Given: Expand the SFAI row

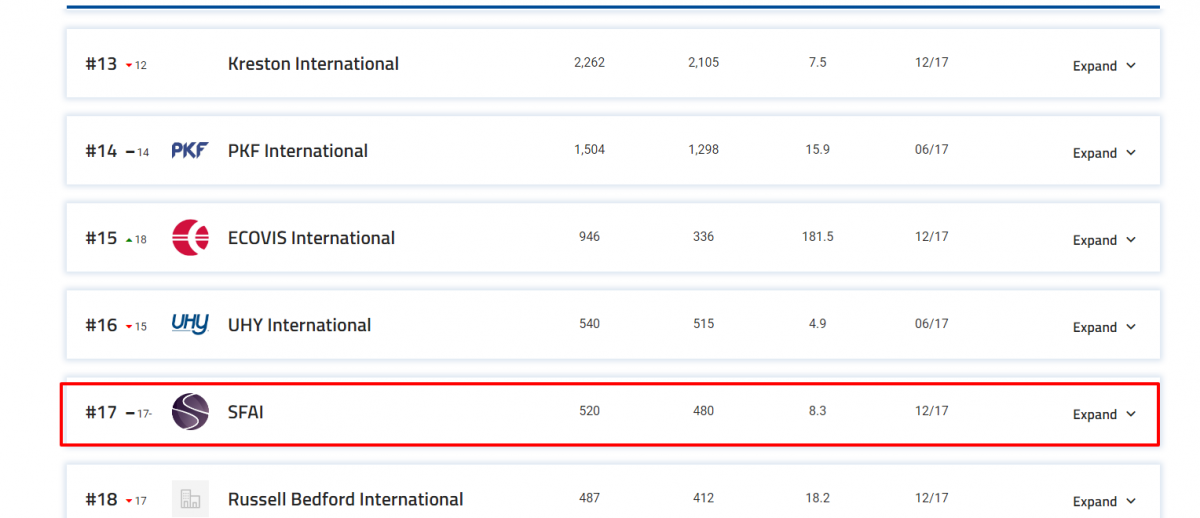Looking at the screenshot, I should 1104,414.
